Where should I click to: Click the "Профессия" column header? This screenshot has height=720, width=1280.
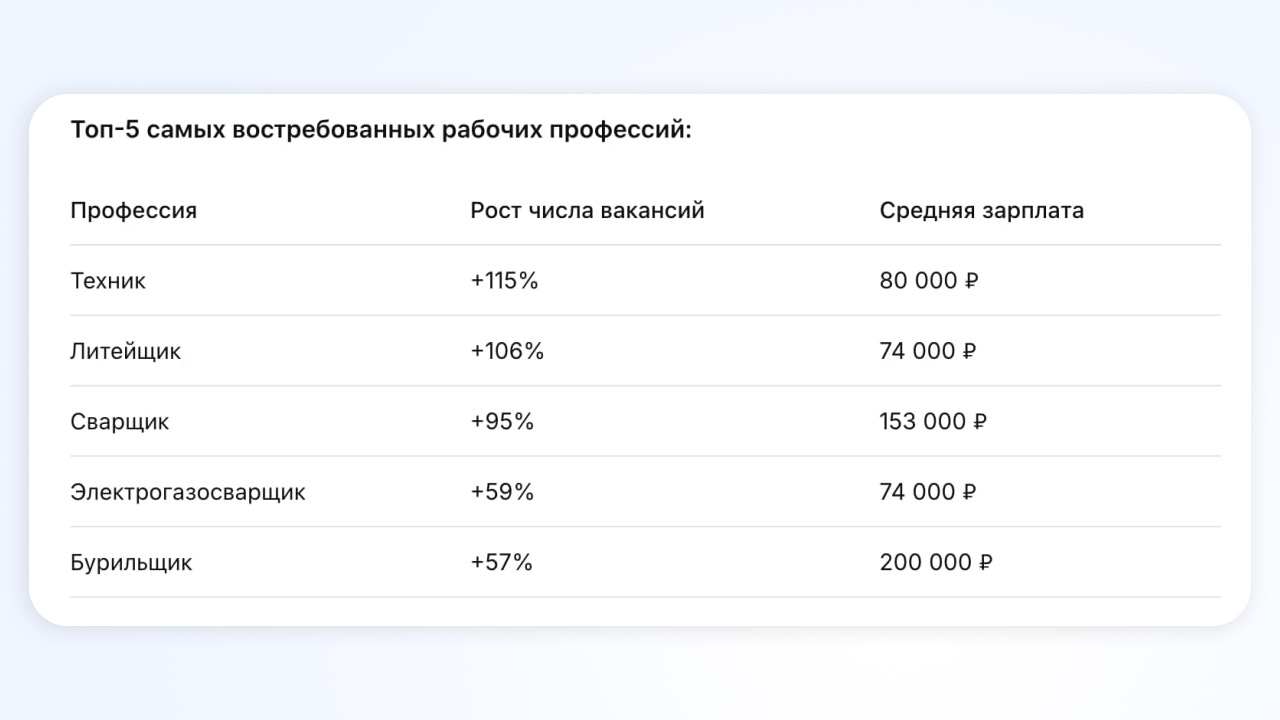coord(134,211)
